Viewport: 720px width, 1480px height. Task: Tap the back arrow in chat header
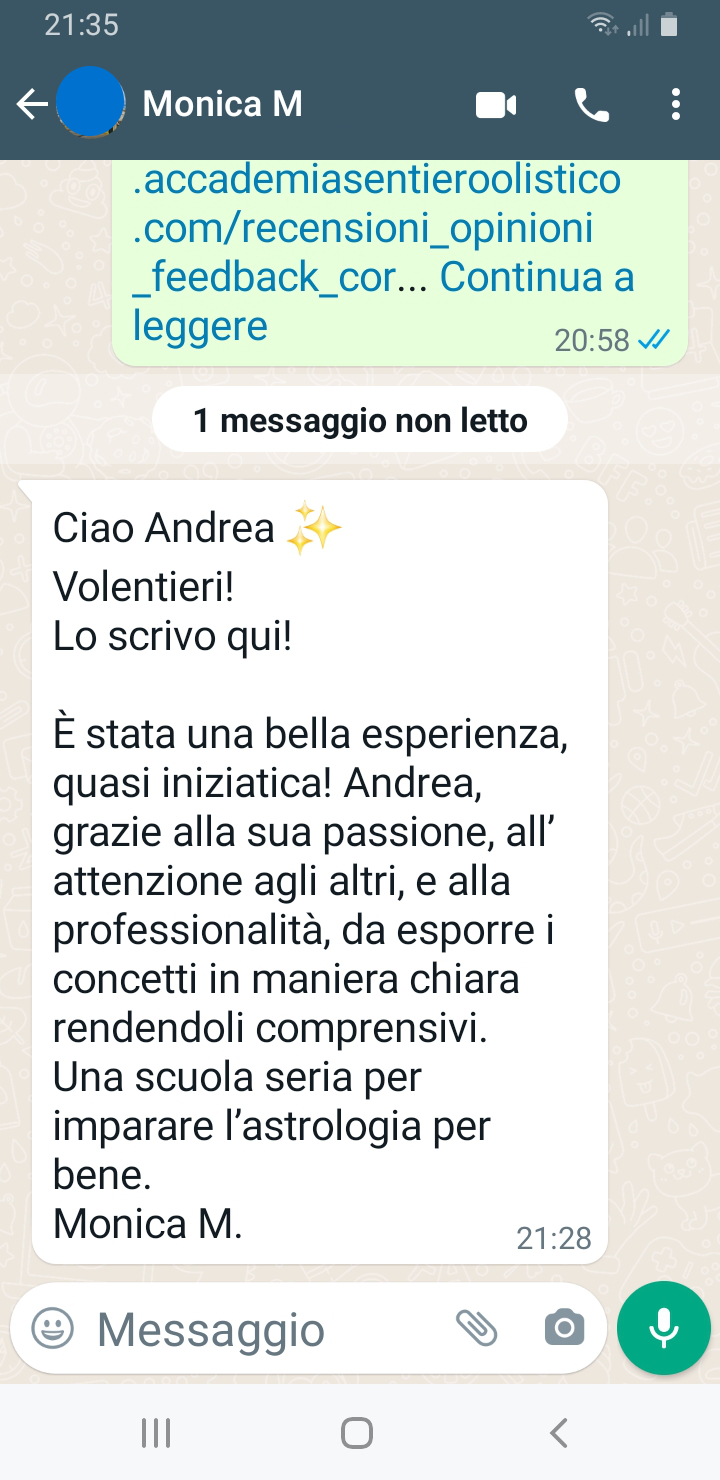coord(32,104)
